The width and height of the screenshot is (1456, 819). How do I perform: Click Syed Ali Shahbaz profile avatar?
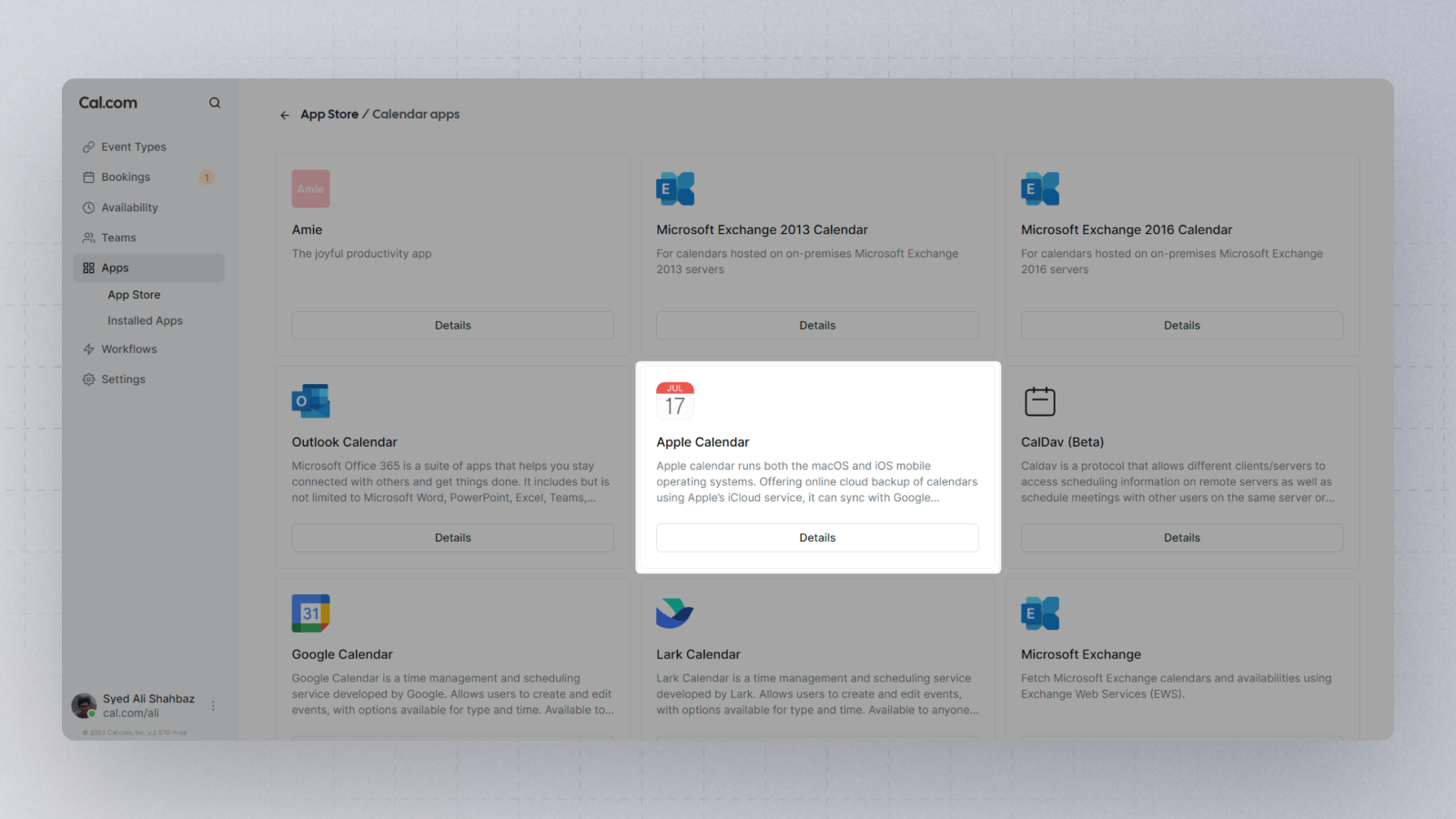tap(84, 705)
